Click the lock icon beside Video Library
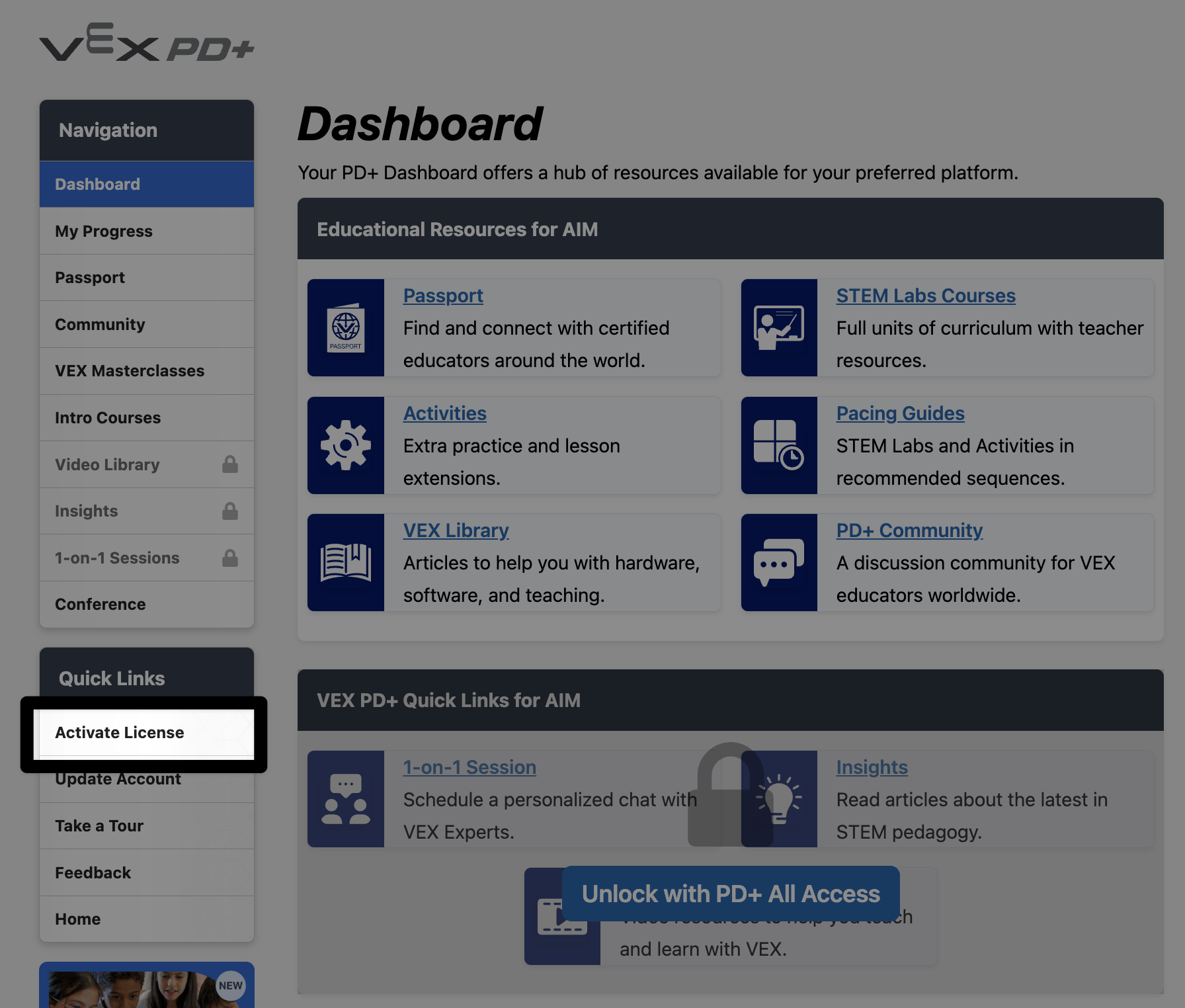Image resolution: width=1185 pixels, height=1008 pixels. (x=230, y=464)
